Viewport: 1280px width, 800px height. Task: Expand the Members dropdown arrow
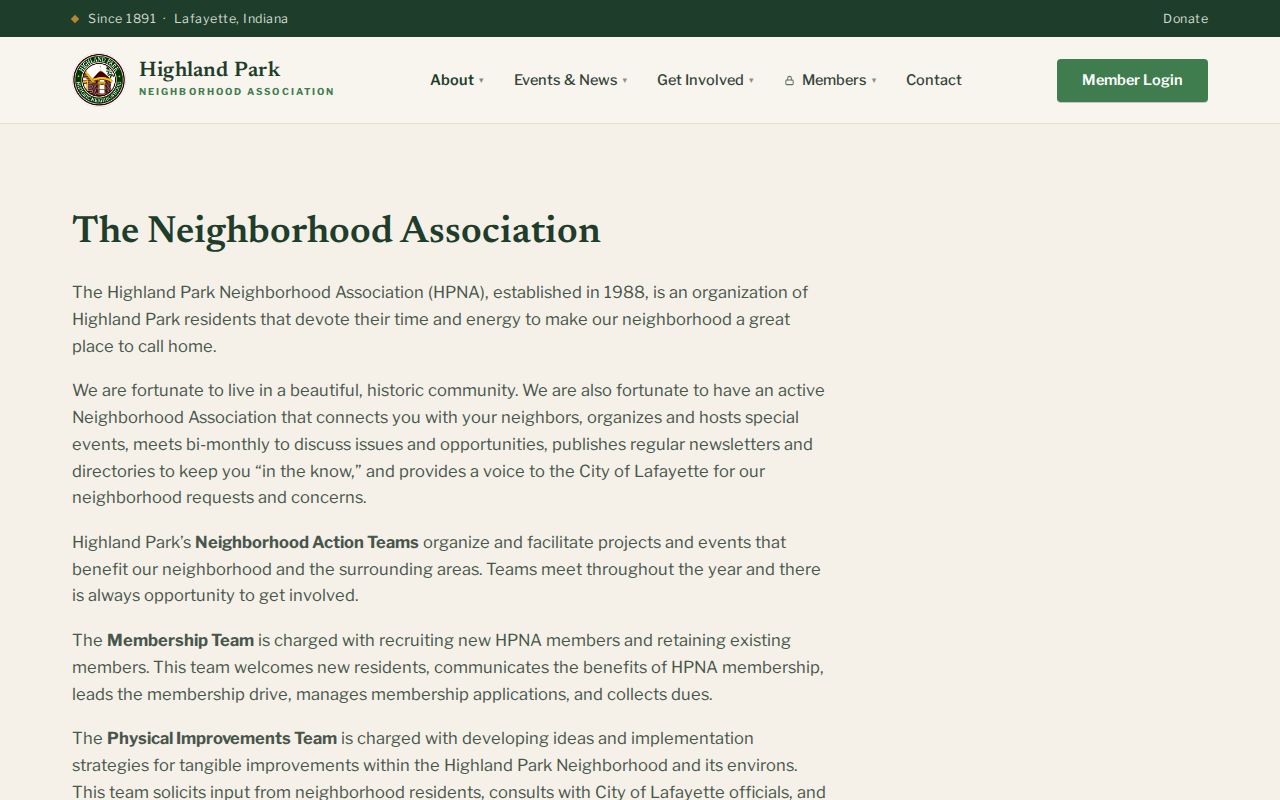874,81
